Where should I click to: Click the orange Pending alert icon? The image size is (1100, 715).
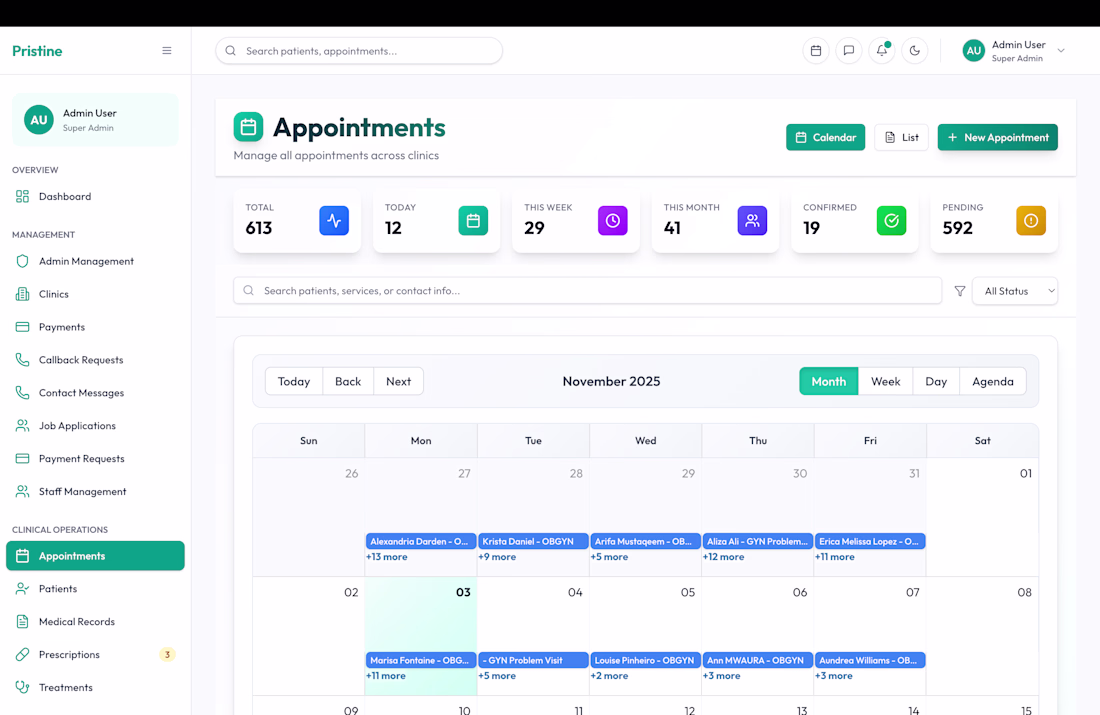[x=1031, y=220]
